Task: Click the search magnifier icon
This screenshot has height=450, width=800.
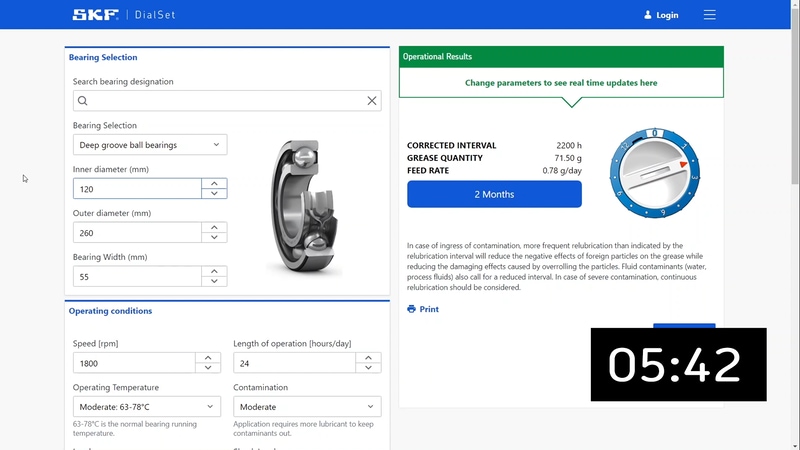Action: tap(83, 101)
